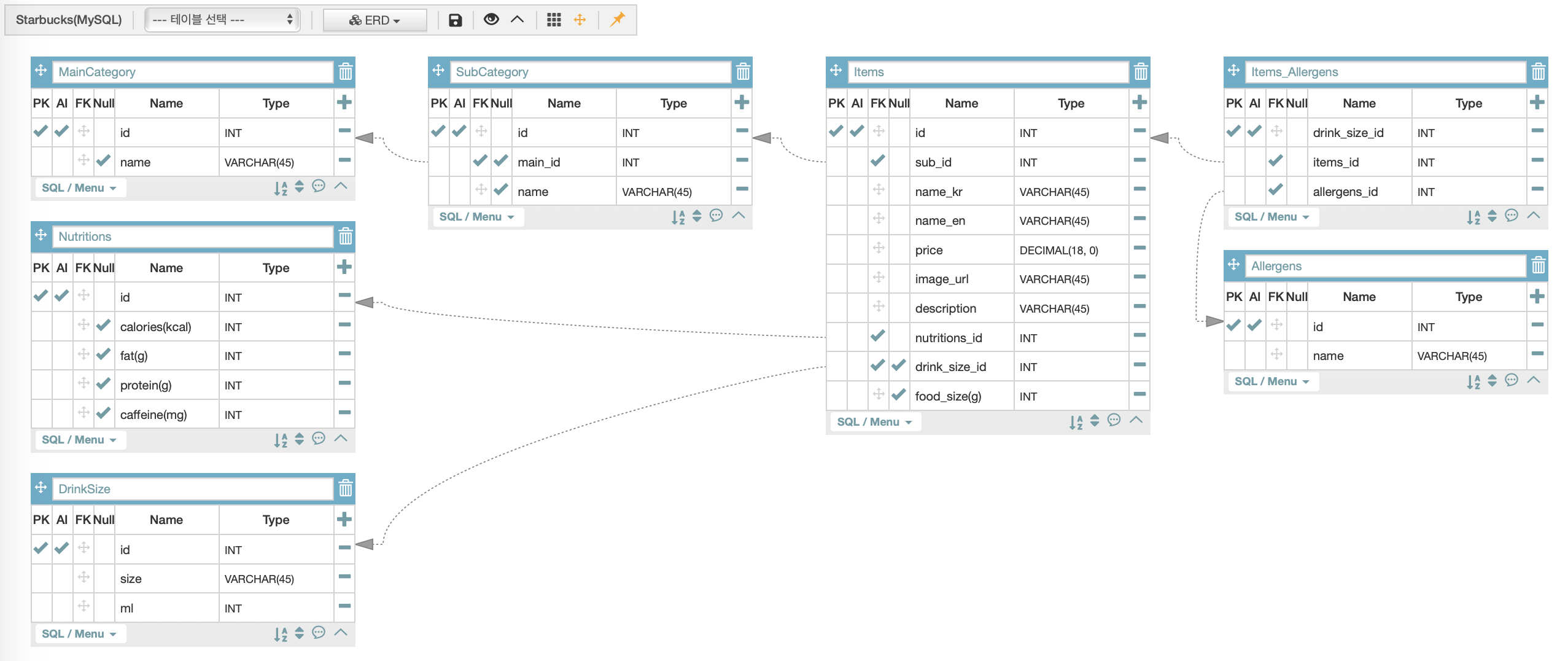Click the minus button to remove the description row
The height and width of the screenshot is (661, 1568).
pyautogui.click(x=1139, y=307)
